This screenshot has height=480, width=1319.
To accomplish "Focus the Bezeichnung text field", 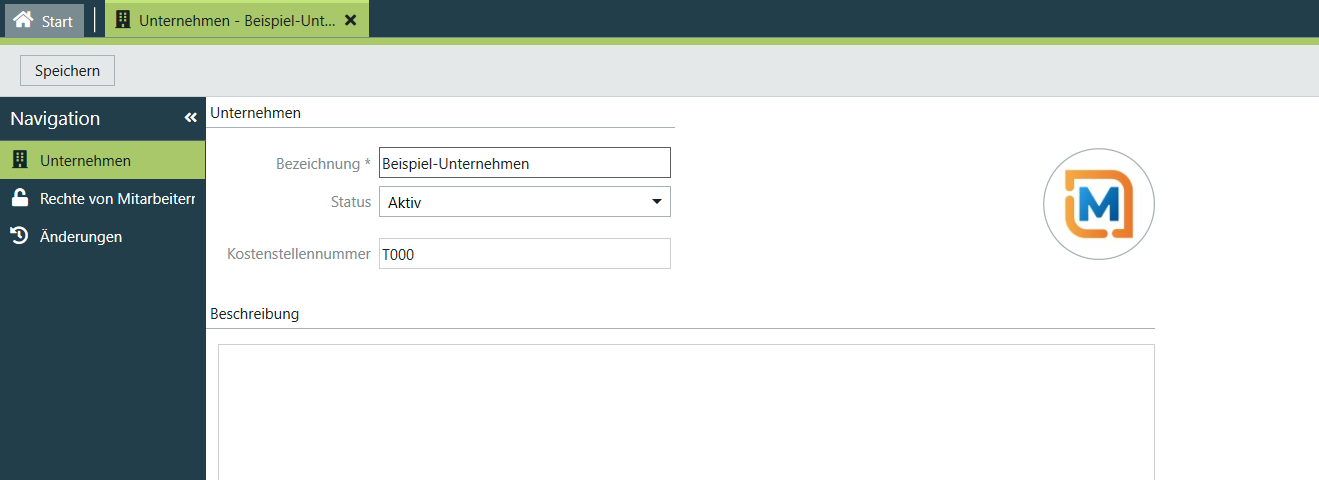I will [x=524, y=163].
